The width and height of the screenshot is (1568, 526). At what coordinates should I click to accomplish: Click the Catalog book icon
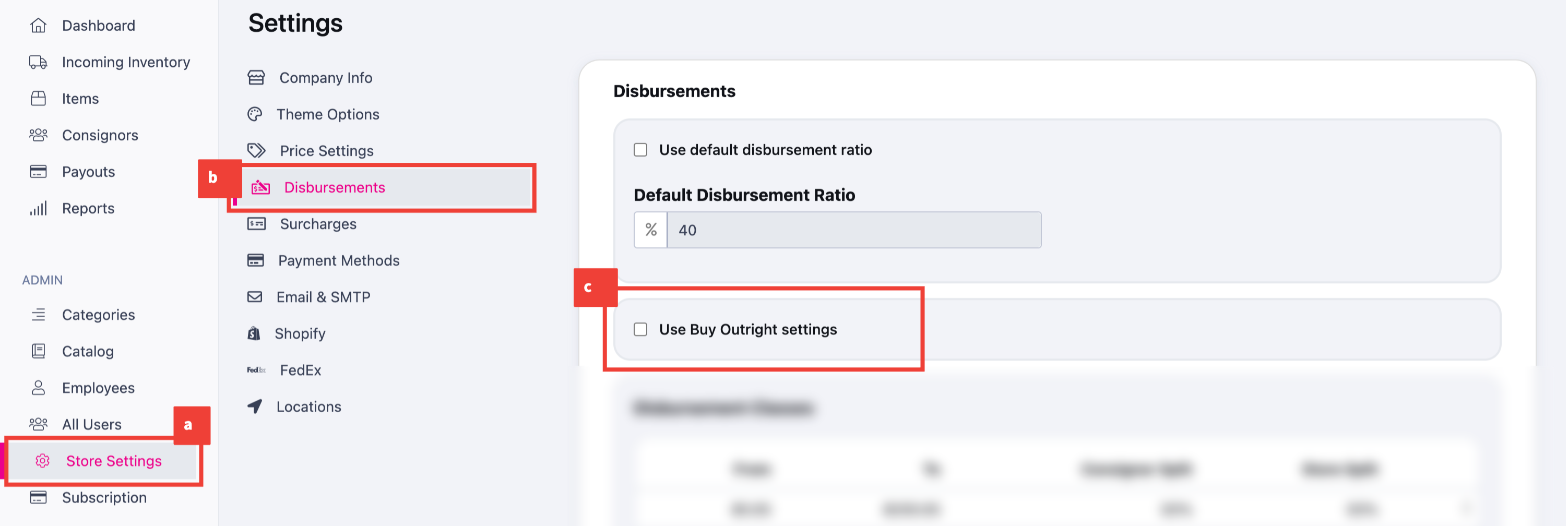pyautogui.click(x=38, y=351)
